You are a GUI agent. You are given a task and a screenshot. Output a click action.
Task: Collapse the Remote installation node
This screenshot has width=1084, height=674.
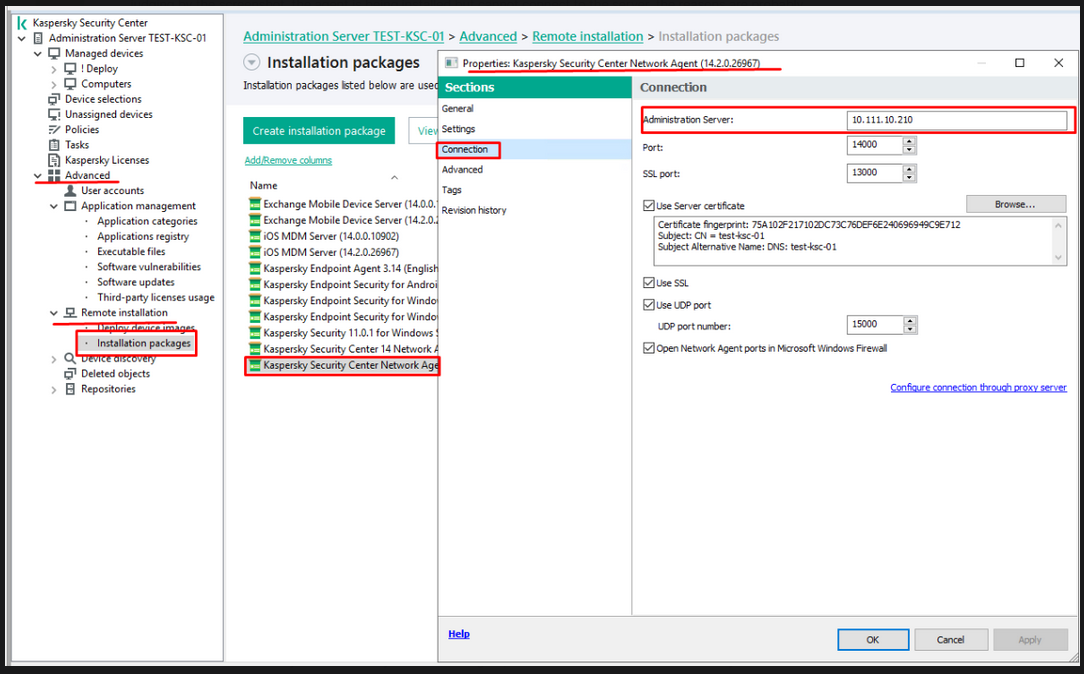pos(54,313)
